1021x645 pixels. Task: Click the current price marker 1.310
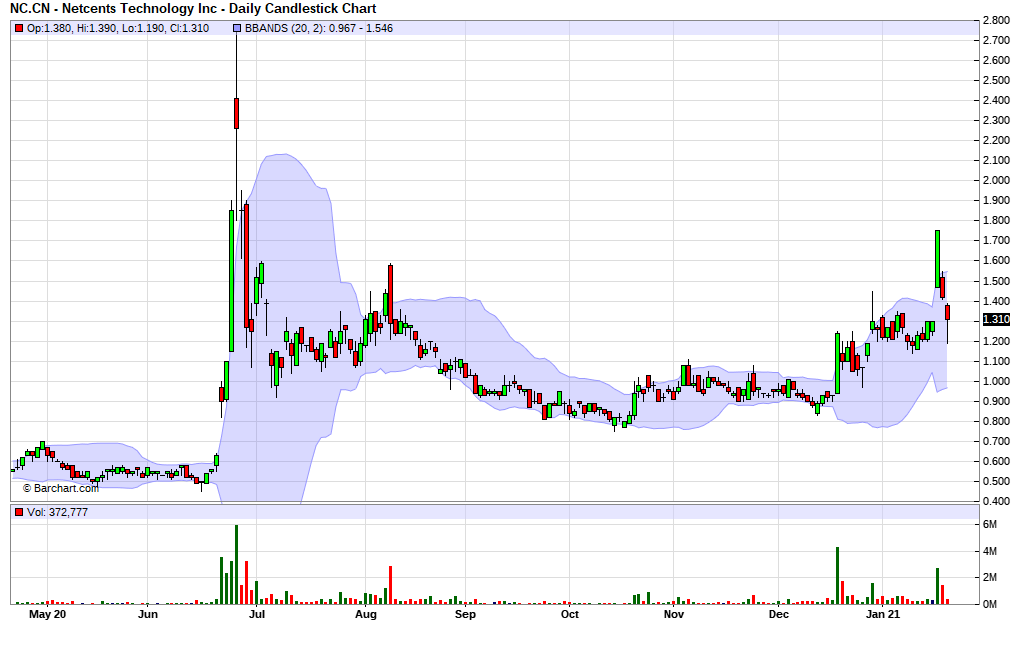tap(996, 320)
